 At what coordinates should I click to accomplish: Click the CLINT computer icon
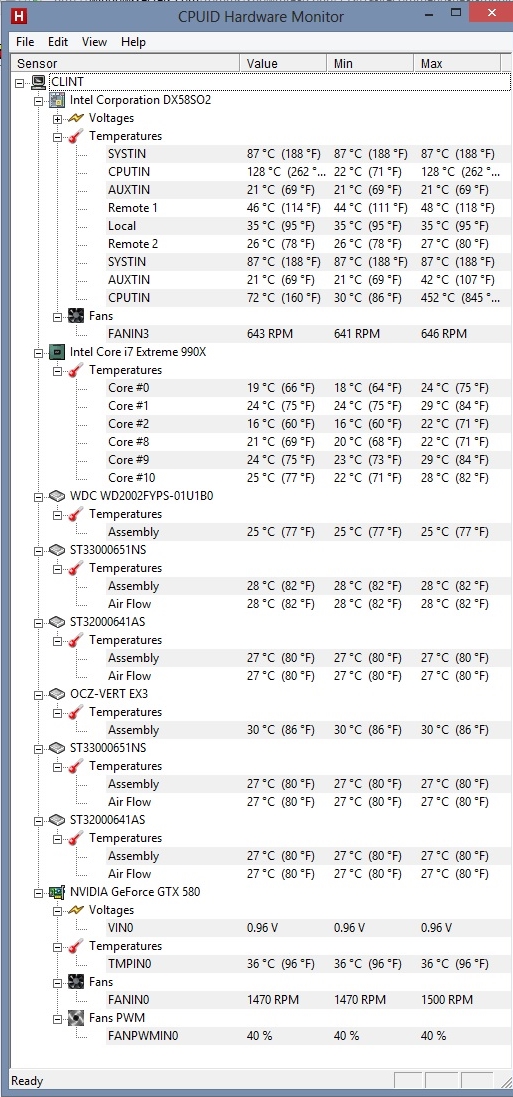click(39, 82)
